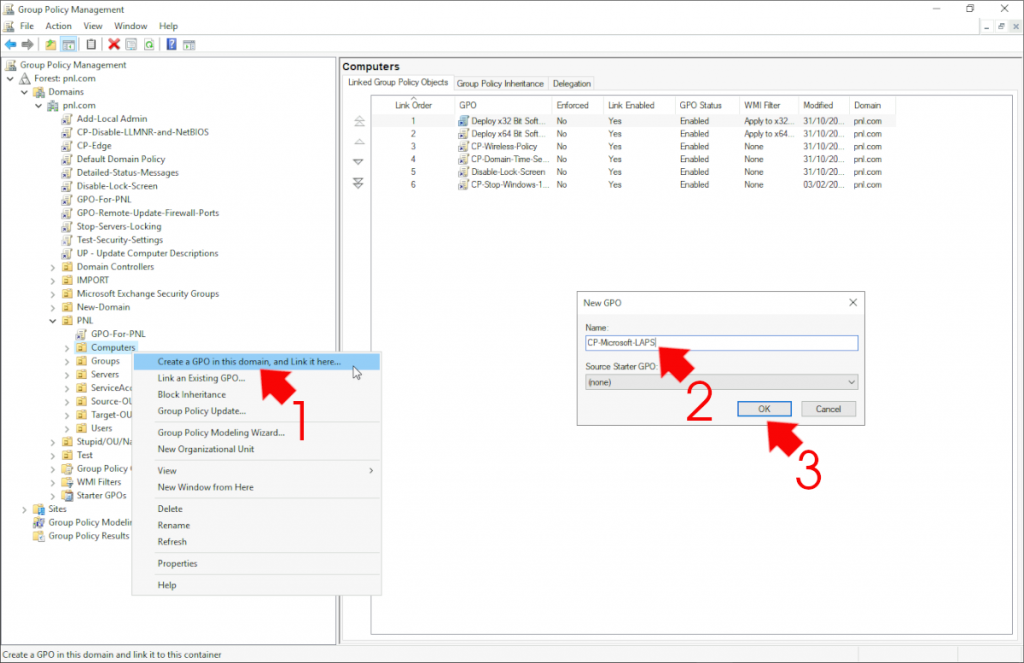Expand the Servers OU under PNL
The height and width of the screenshot is (663, 1024).
67,375
